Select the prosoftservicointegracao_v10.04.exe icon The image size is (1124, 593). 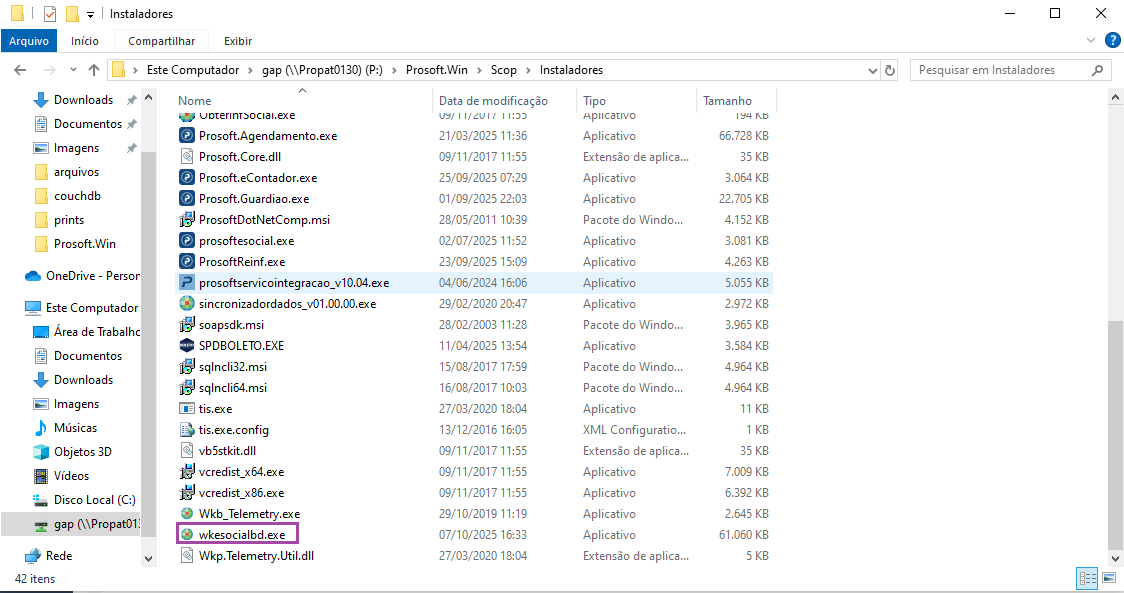point(186,283)
